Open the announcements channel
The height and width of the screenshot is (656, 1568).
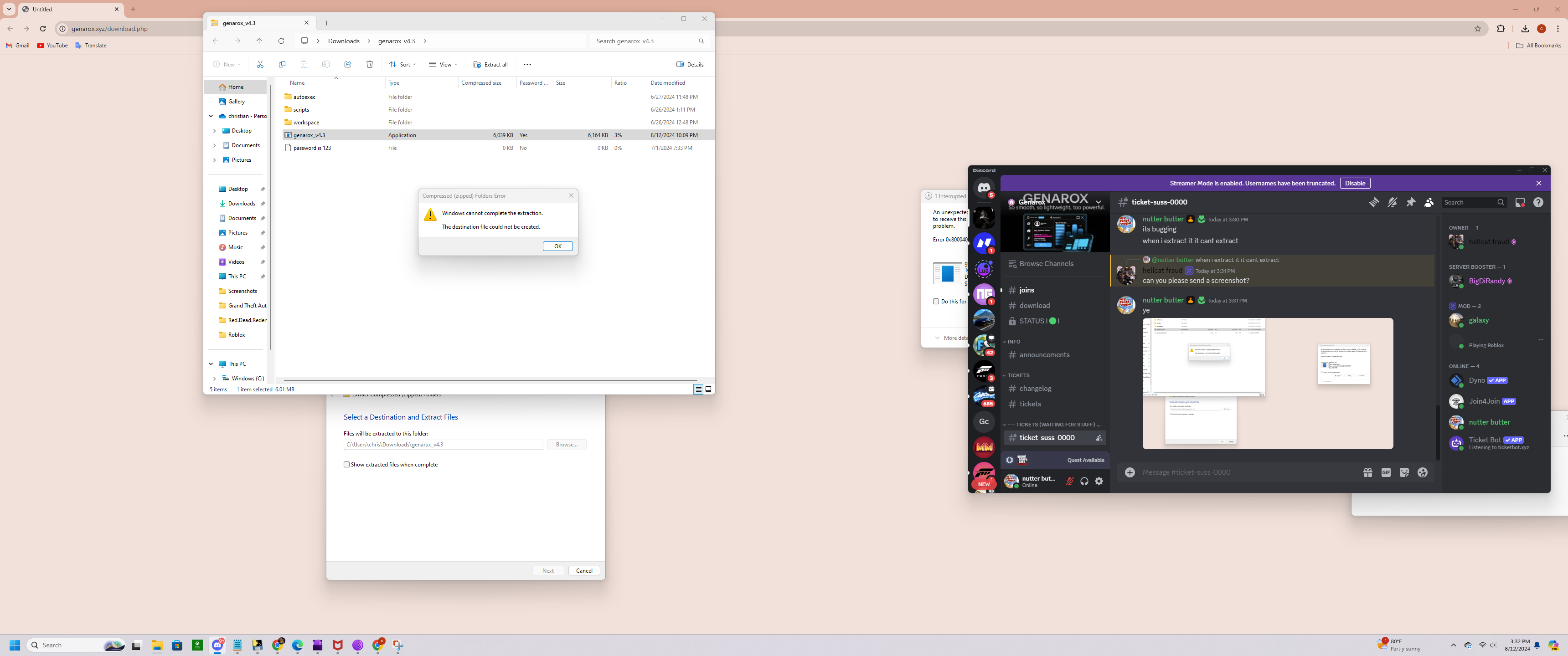(x=1044, y=355)
